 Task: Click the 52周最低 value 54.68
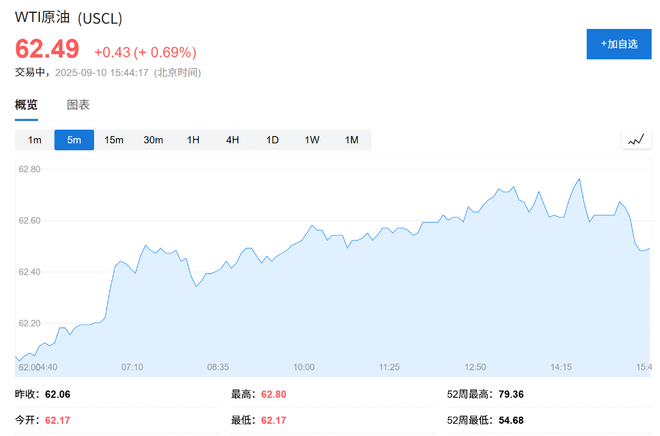pos(510,419)
